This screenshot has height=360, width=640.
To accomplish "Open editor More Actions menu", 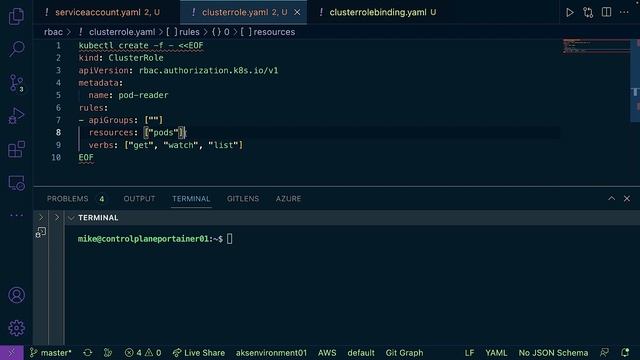I will [x=624, y=12].
